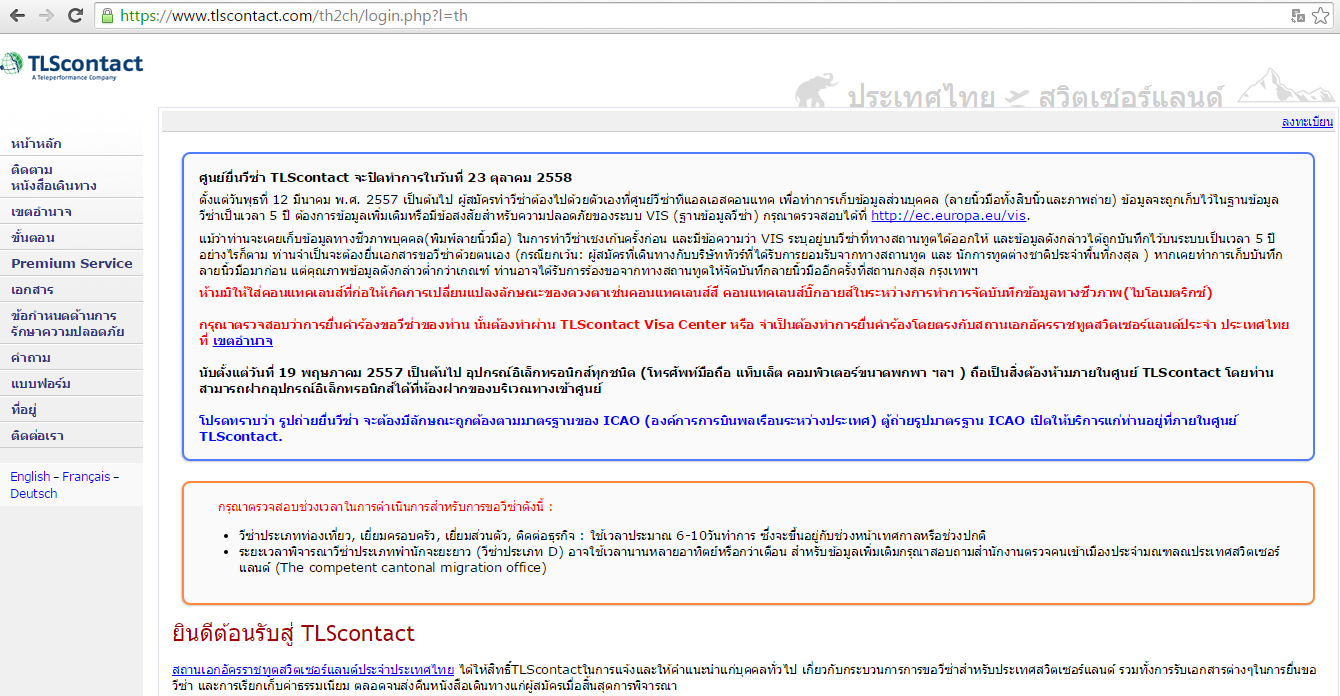The width and height of the screenshot is (1340, 696).
Task: Click the competent cantonal migration office bullet
Action: 760,559
